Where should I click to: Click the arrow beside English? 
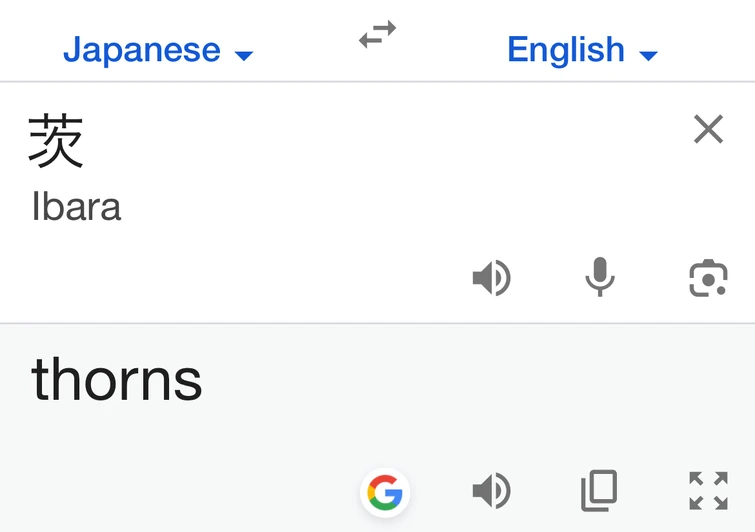(648, 55)
